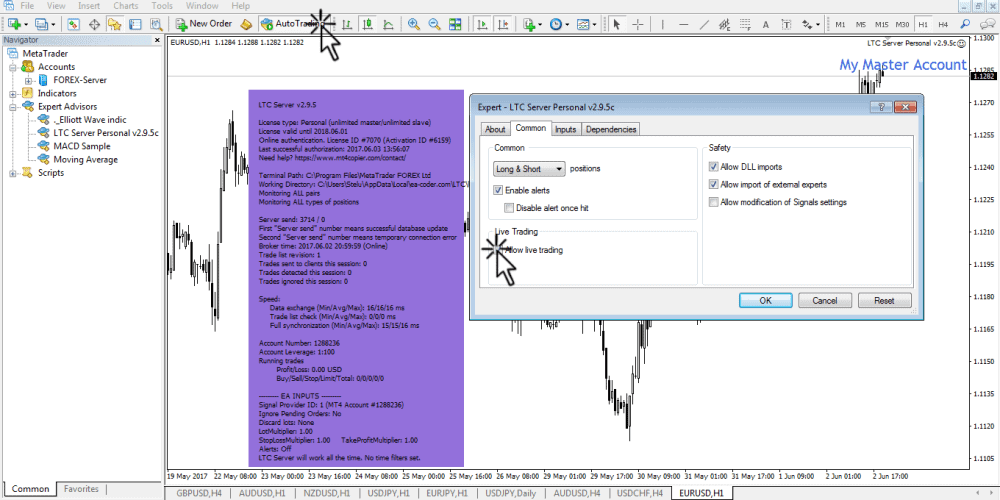Select the vertical line drawing tool
Screen dimensions: 1000x500
[x=663, y=24]
